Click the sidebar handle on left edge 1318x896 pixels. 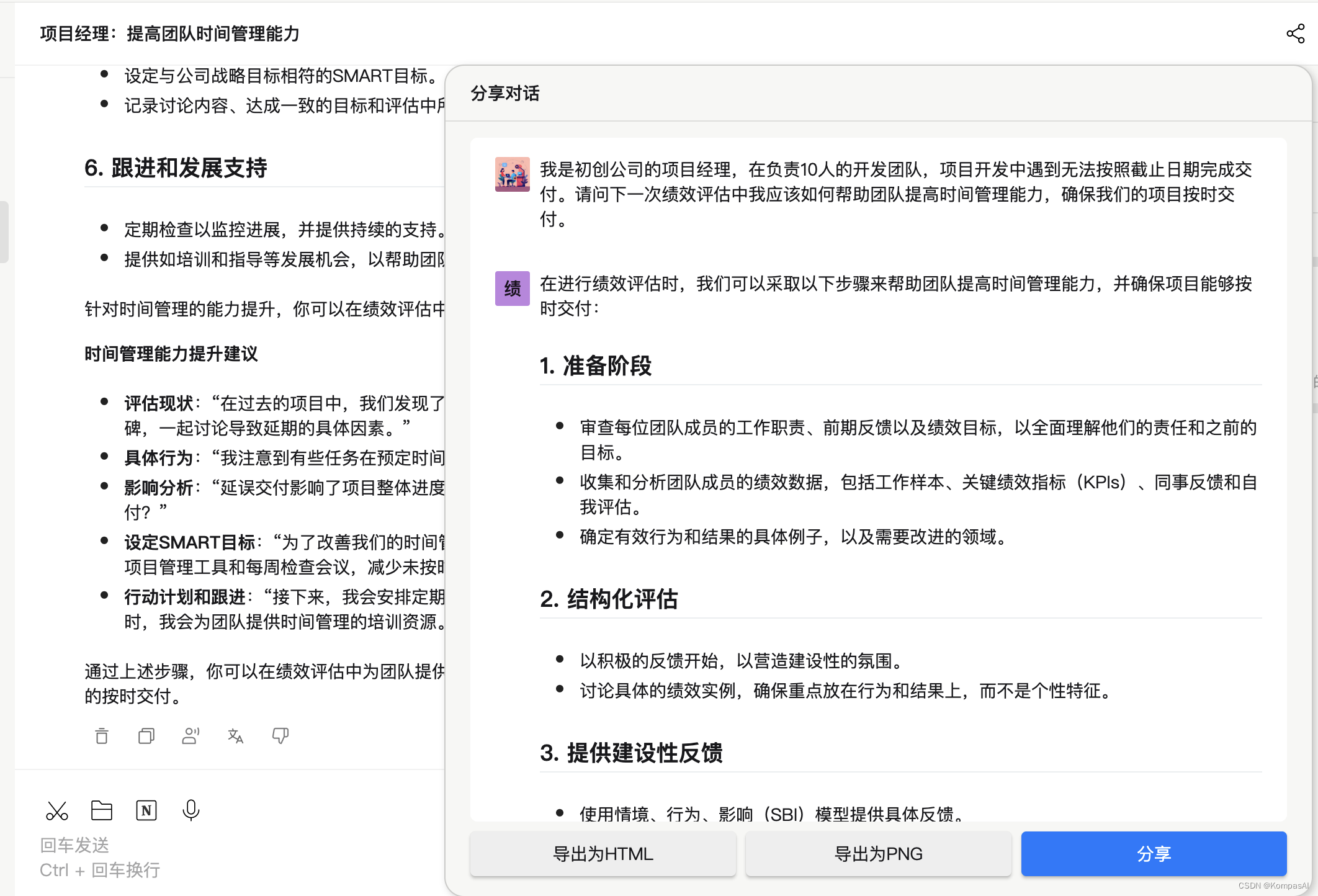(4, 231)
